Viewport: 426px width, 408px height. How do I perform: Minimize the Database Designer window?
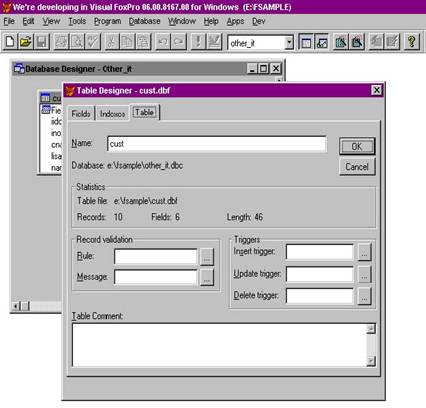pyautogui.click(x=252, y=69)
